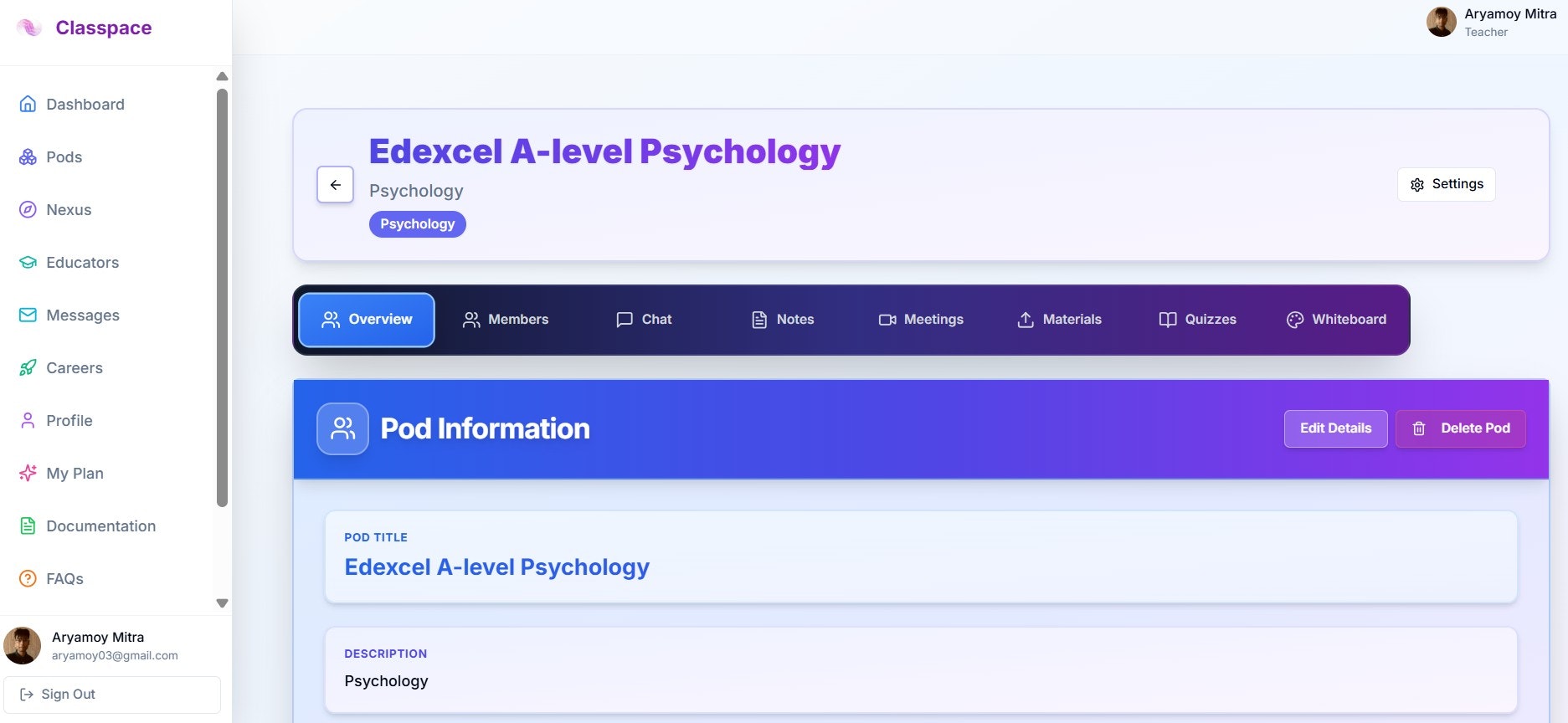Open the Meetings tab
This screenshot has width=1568, height=723.
(x=921, y=320)
